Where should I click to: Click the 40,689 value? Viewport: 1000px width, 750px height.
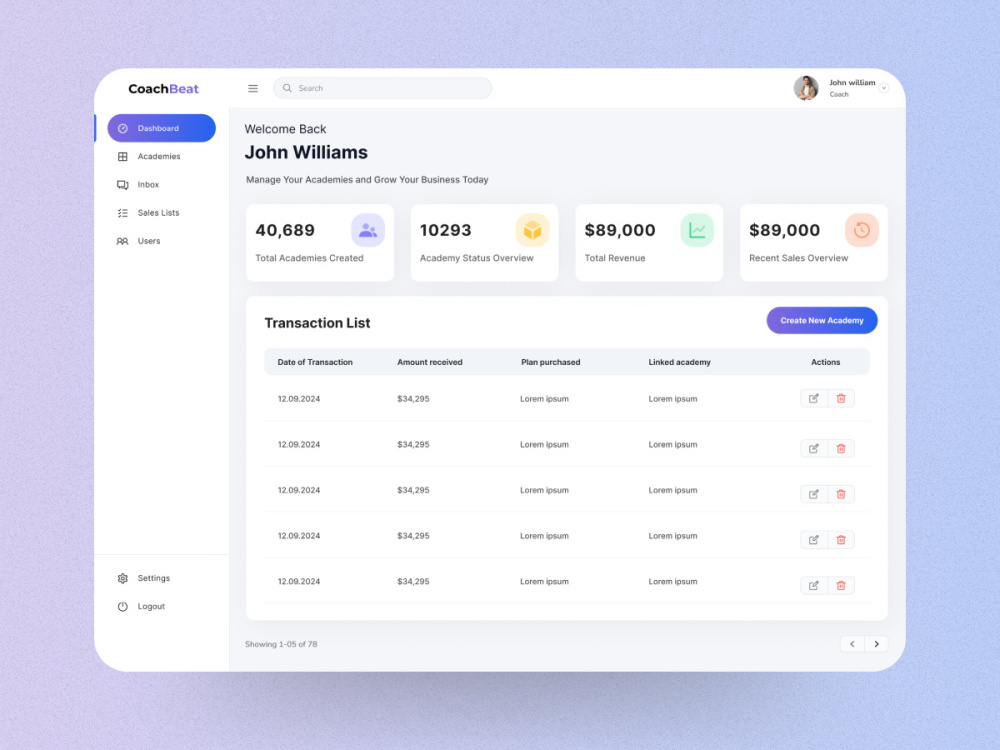[285, 230]
